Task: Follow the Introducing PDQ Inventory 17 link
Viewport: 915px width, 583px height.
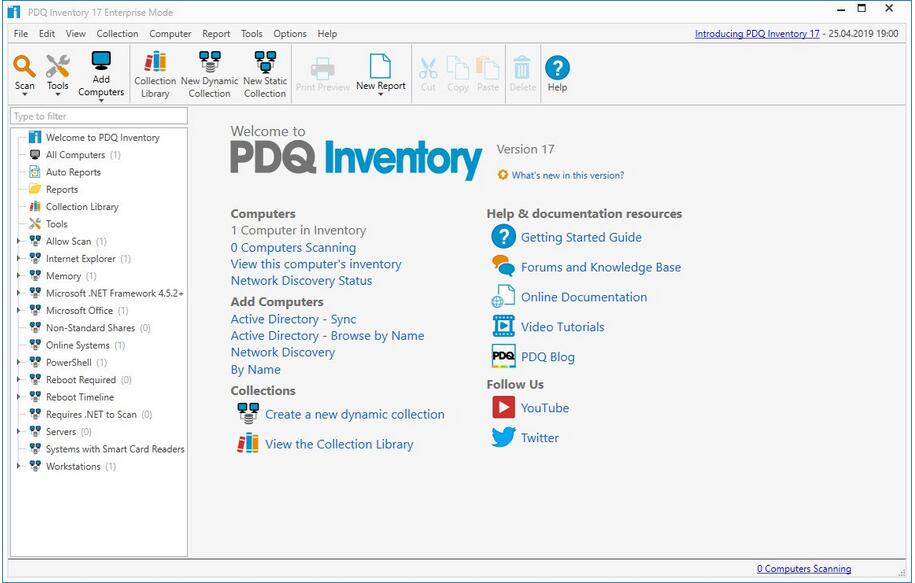Action: tap(757, 33)
